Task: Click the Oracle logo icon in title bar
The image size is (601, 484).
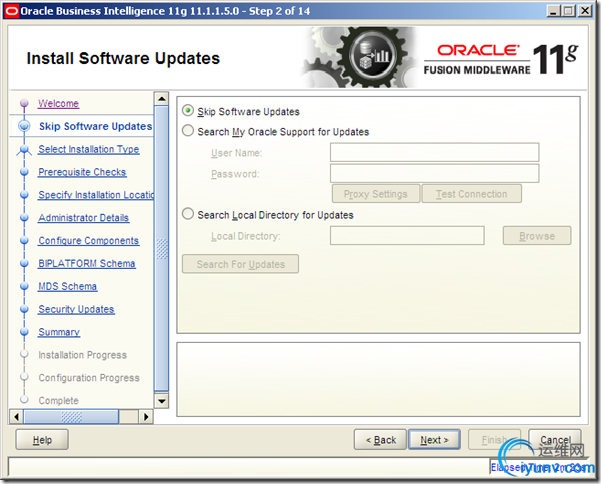Action: point(11,11)
